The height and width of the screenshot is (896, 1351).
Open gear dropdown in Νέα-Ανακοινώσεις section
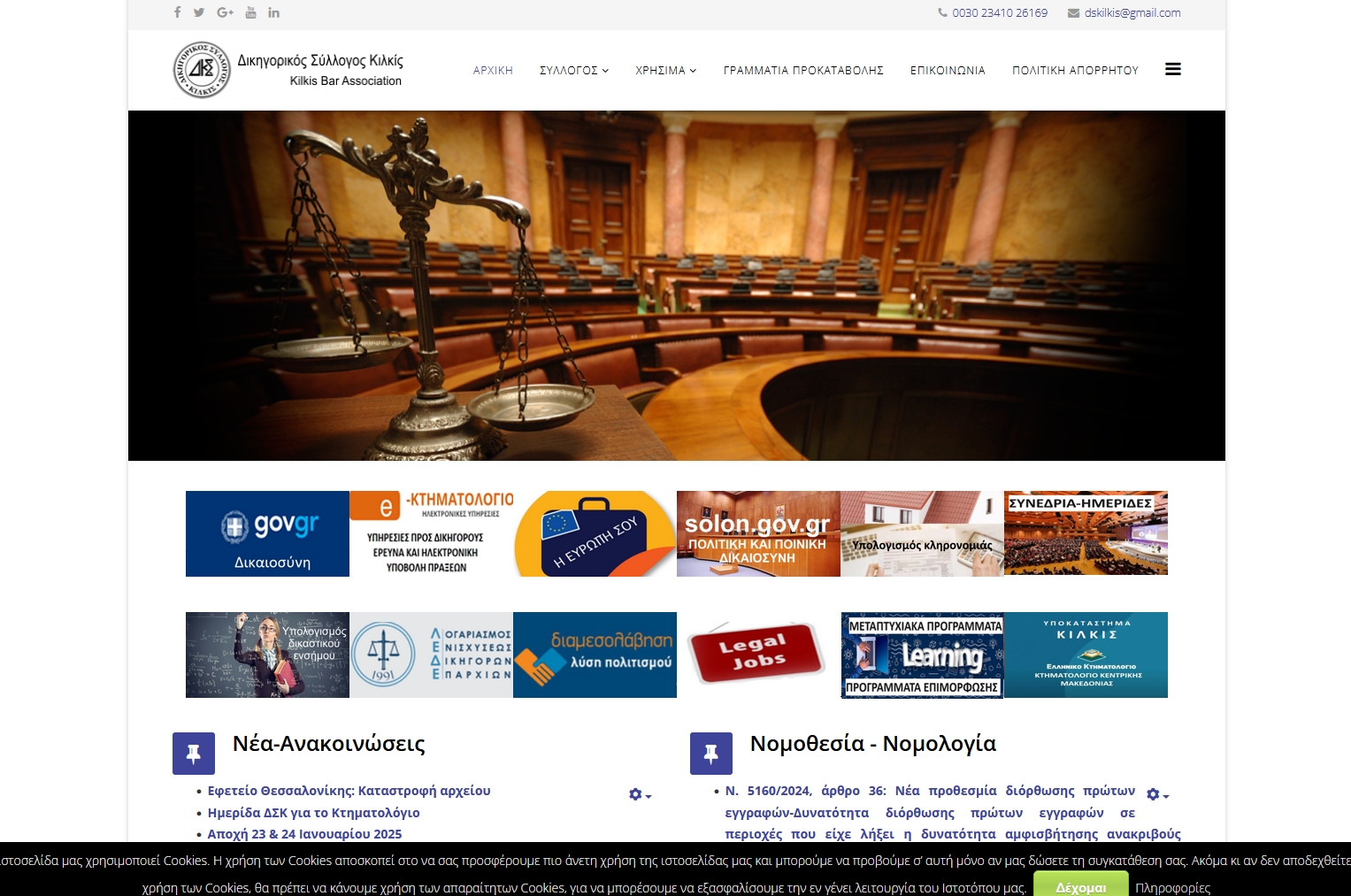pos(640,795)
